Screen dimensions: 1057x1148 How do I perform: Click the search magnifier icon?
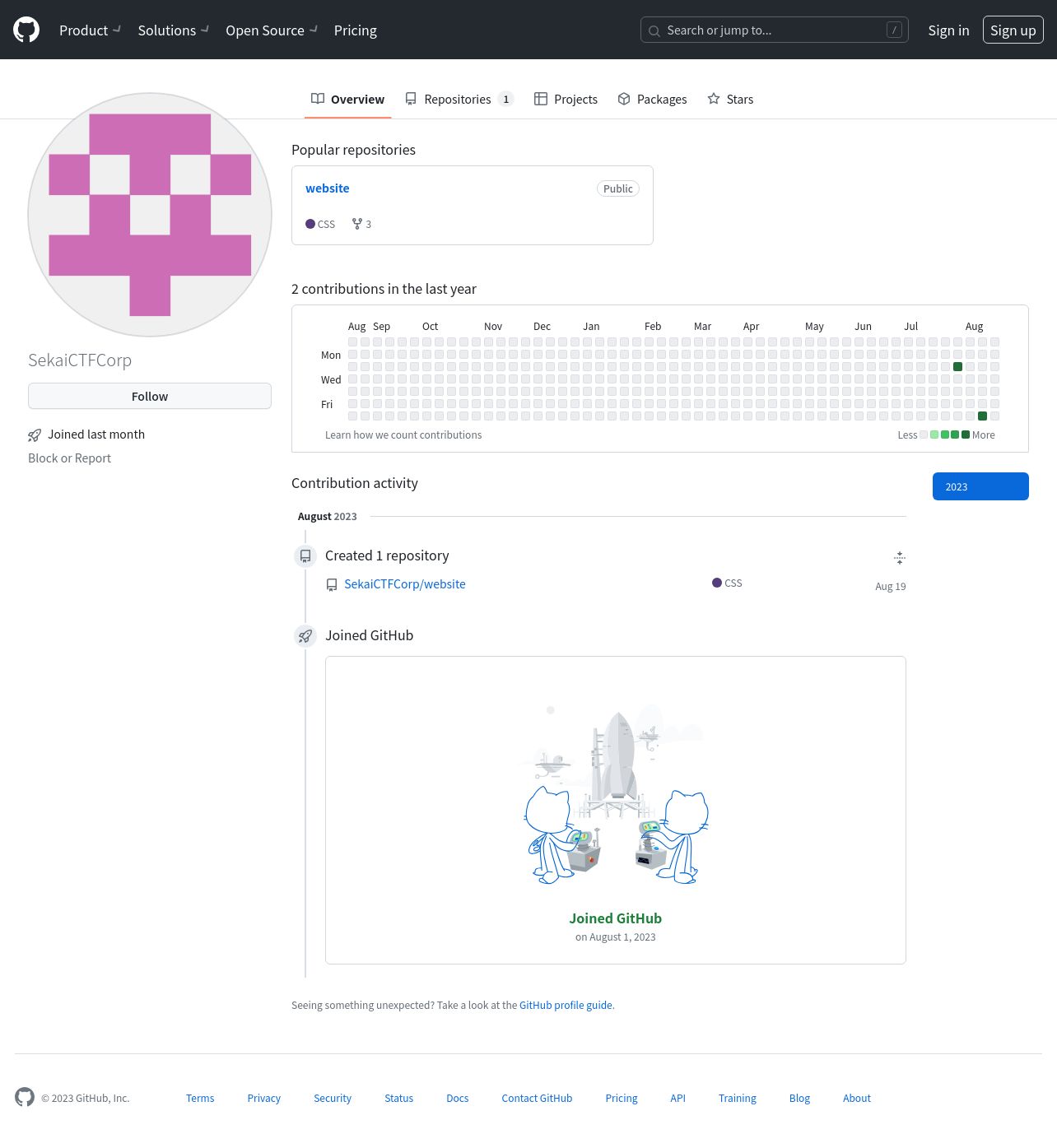pyautogui.click(x=654, y=31)
